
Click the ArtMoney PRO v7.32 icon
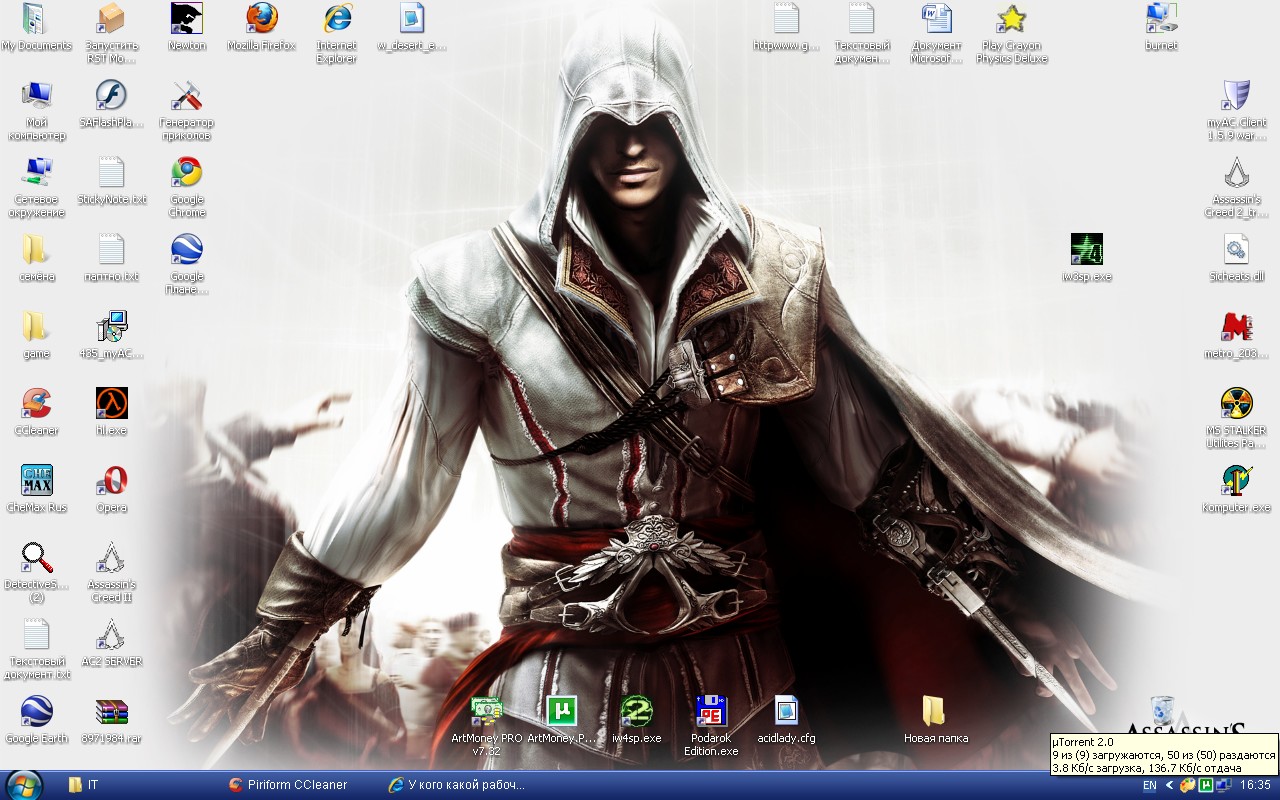click(486, 712)
